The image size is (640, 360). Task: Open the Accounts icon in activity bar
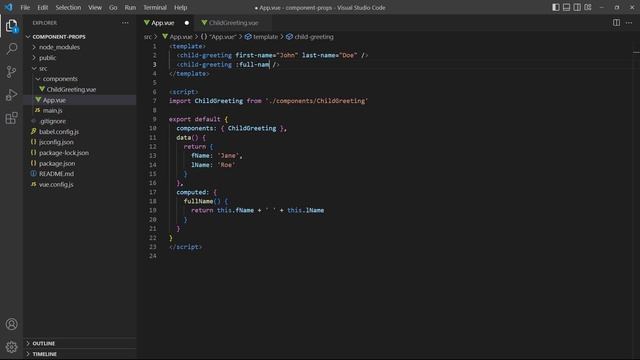coord(11,324)
